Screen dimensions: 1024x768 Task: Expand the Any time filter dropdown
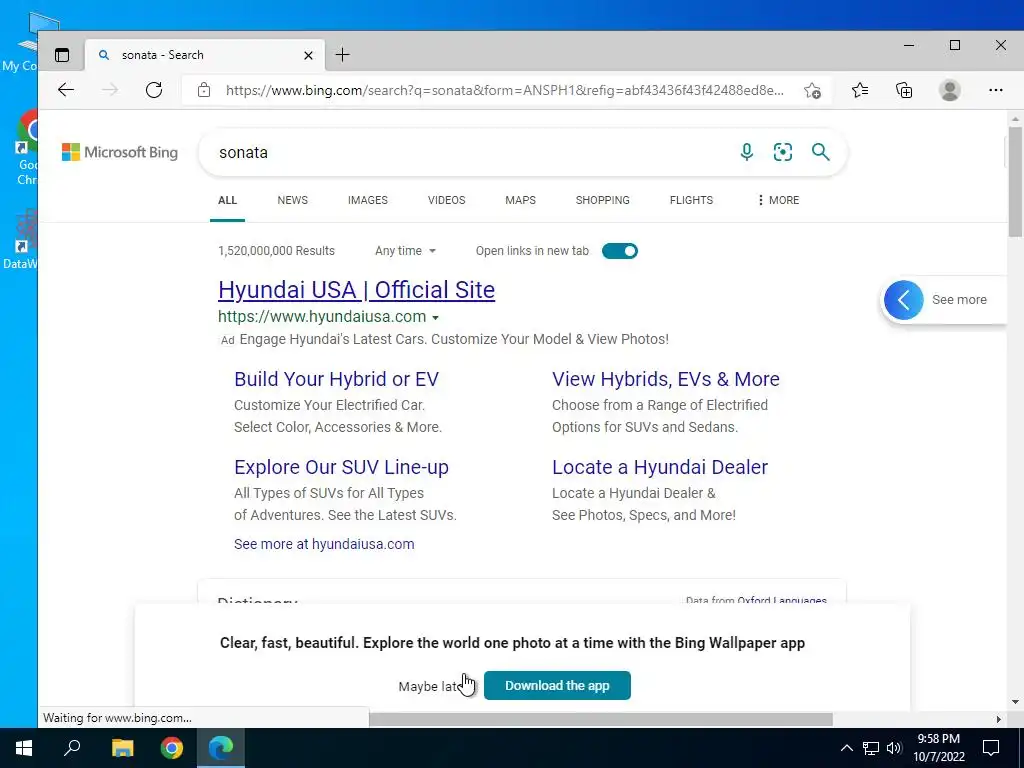tap(405, 251)
